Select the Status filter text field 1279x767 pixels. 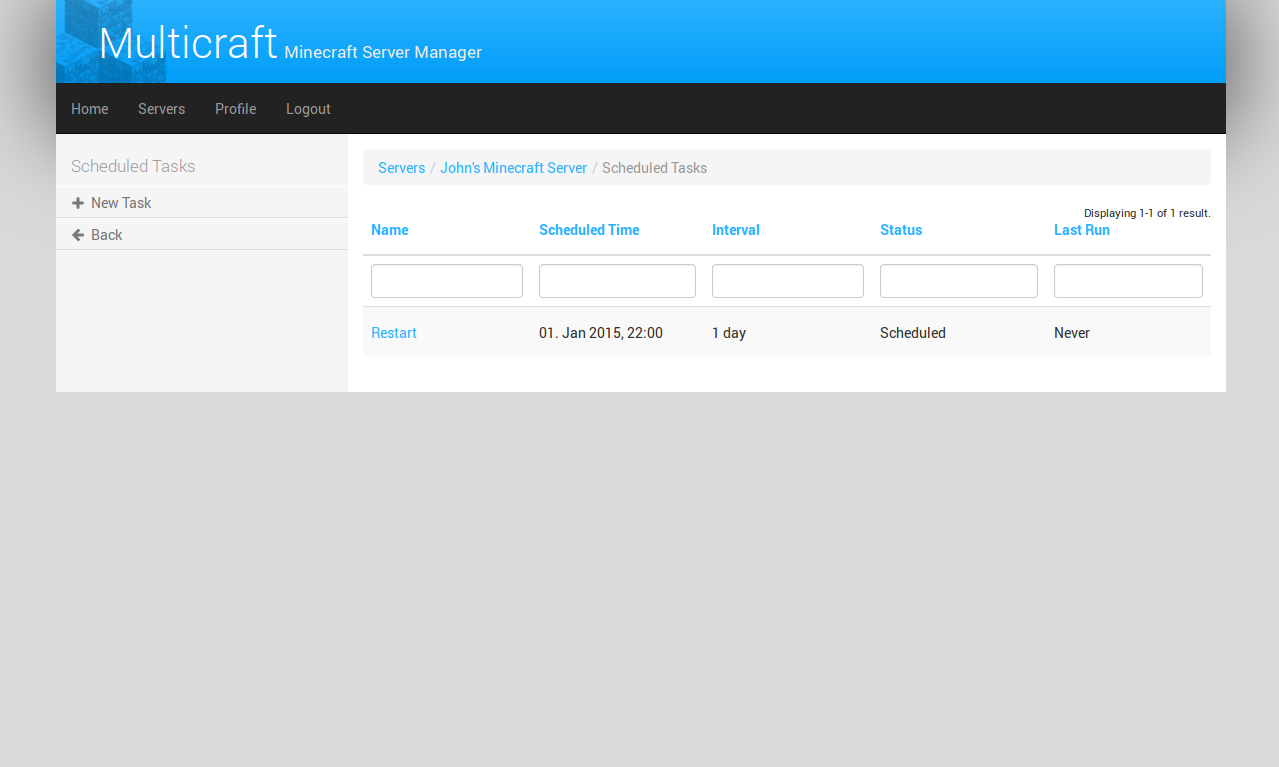click(x=958, y=281)
